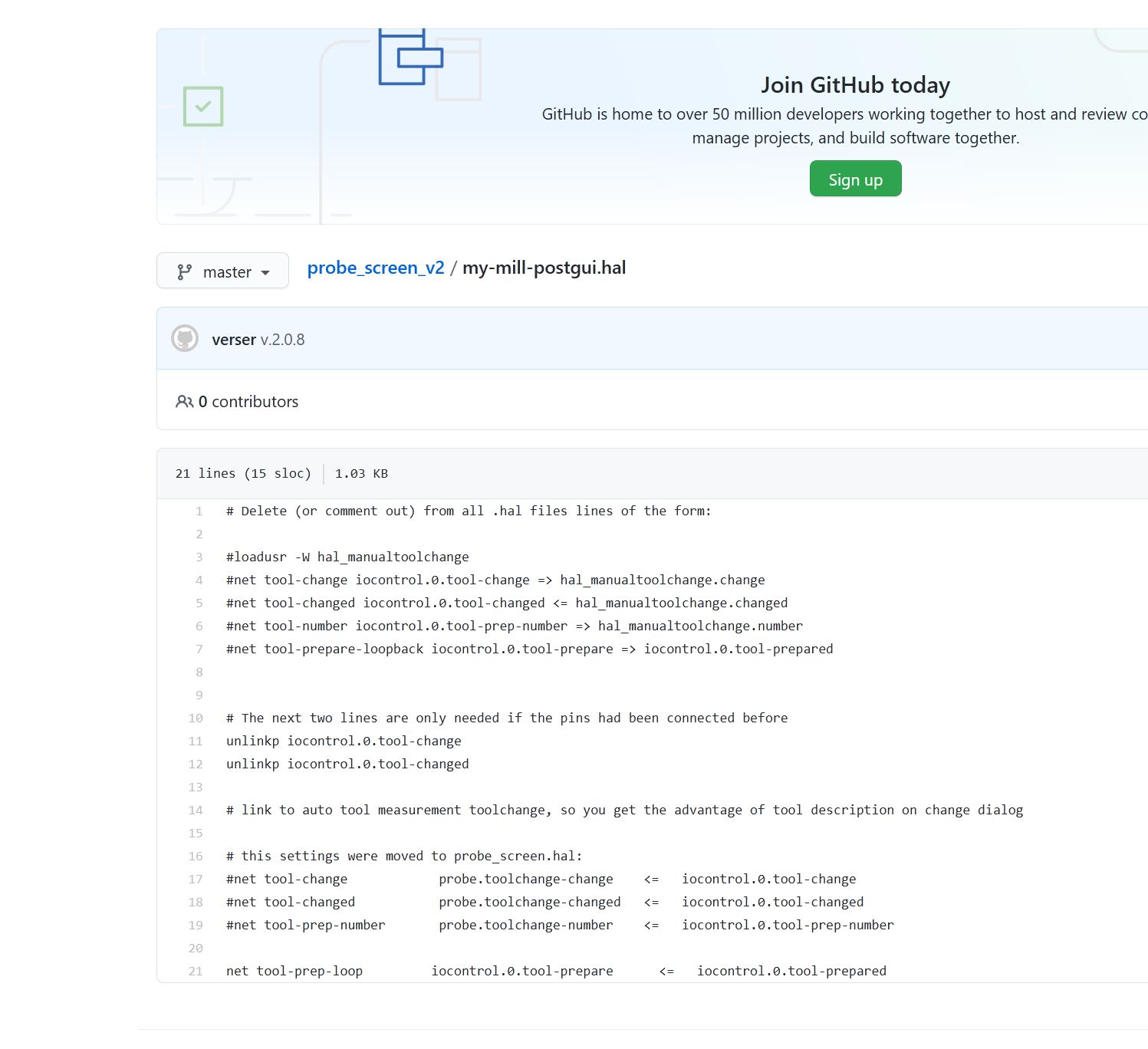Click the probe.toolchange-number code text
This screenshot has width=1148, height=1049.
[526, 925]
